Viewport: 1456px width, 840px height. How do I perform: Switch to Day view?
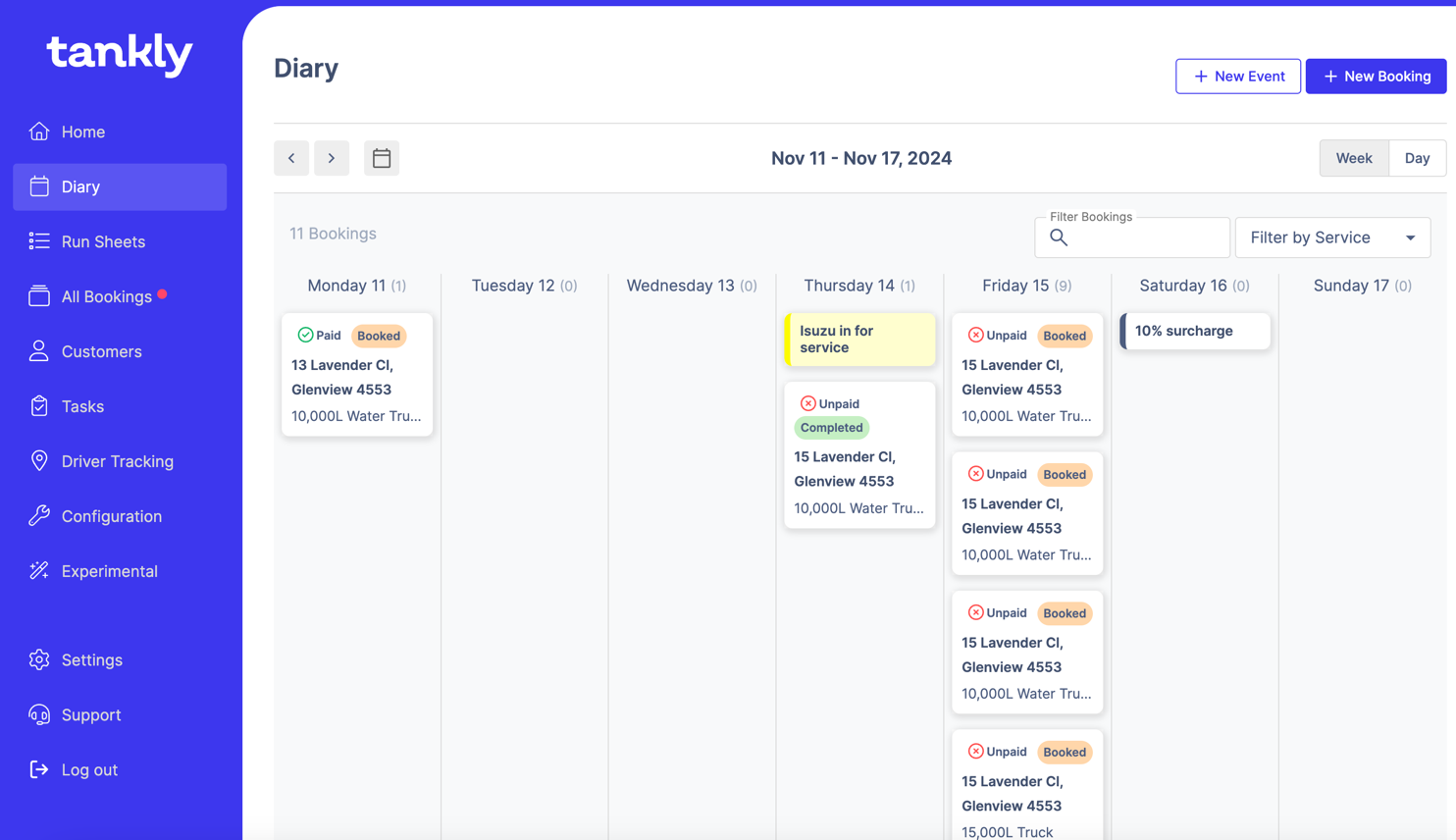1417,158
